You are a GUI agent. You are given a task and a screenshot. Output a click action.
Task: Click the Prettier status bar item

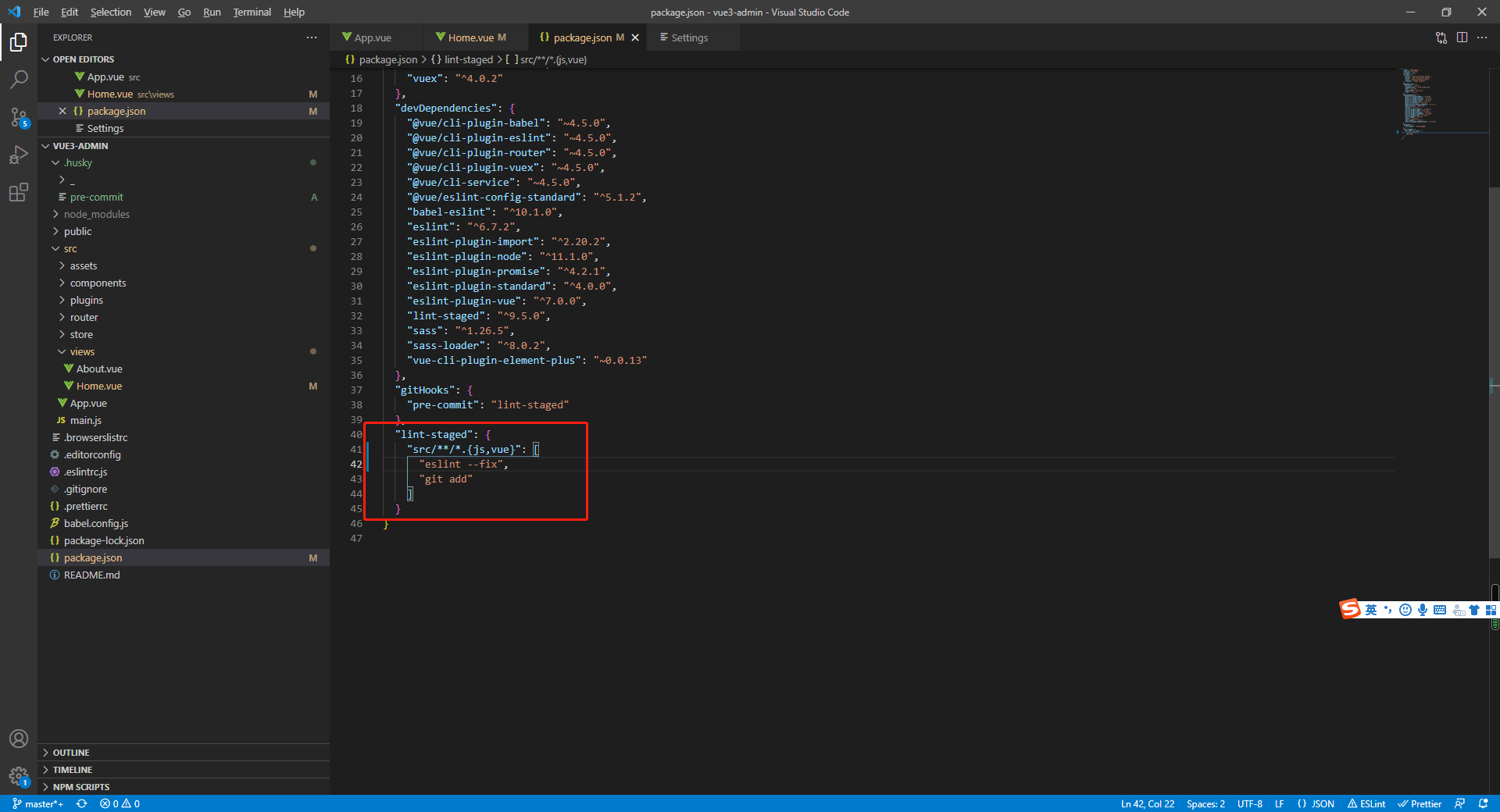click(x=1420, y=803)
